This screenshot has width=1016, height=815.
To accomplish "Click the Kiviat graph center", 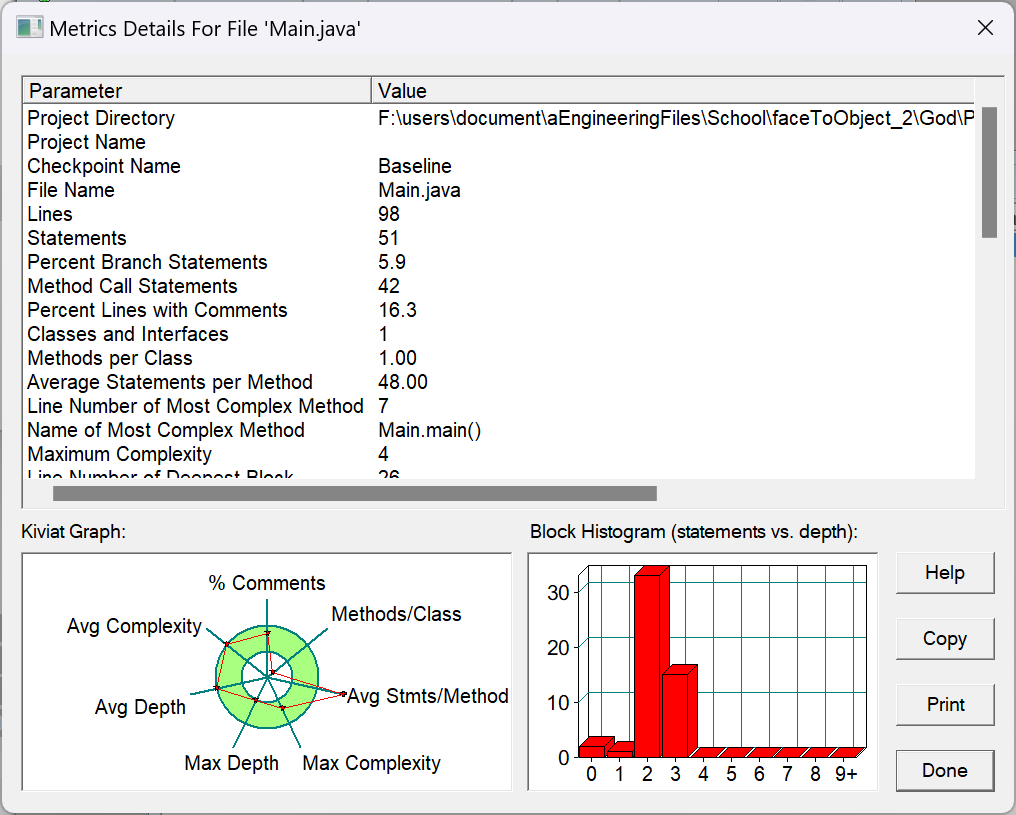I will point(267,676).
